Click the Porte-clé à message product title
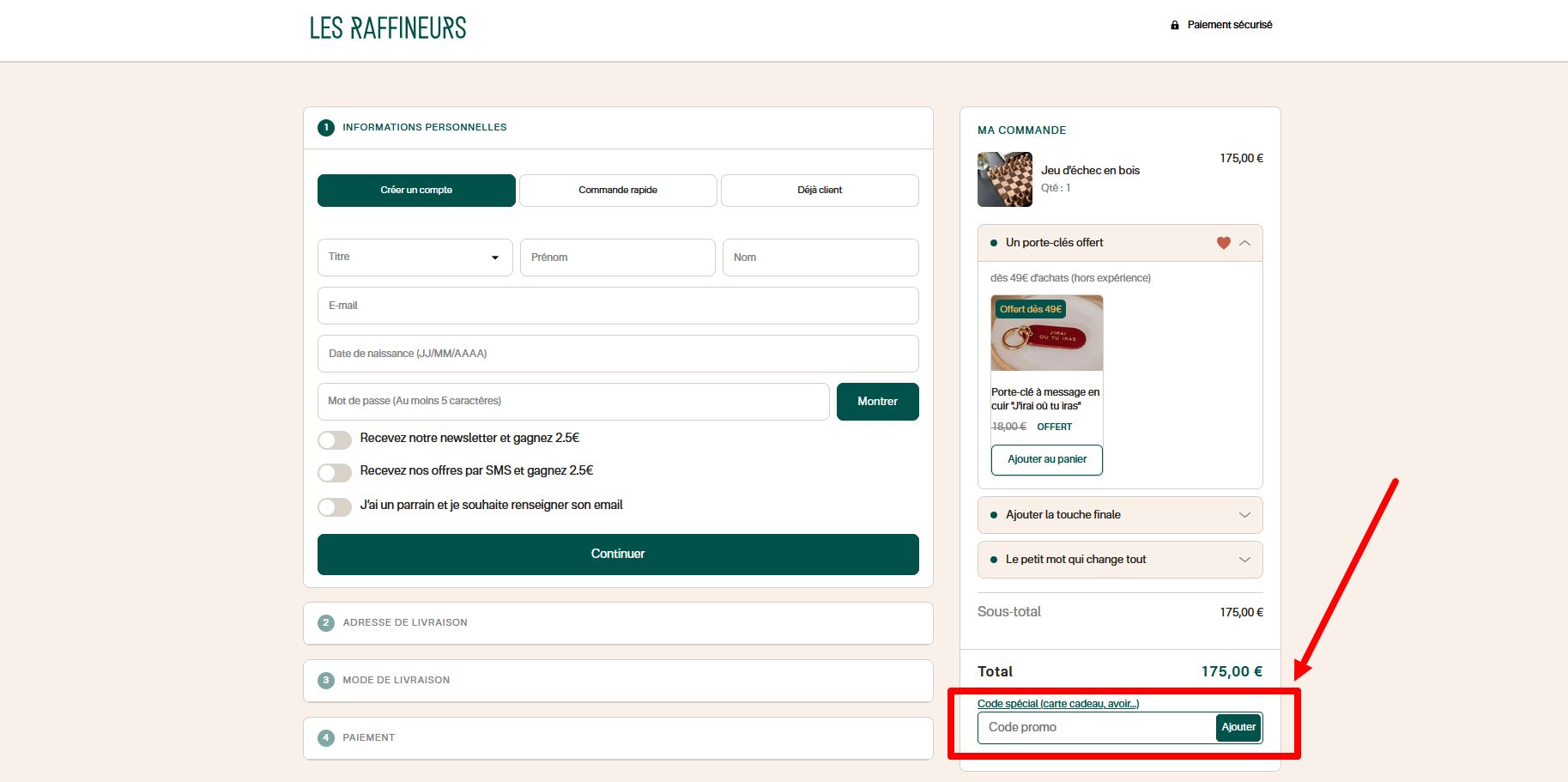1568x782 pixels. click(x=1045, y=399)
